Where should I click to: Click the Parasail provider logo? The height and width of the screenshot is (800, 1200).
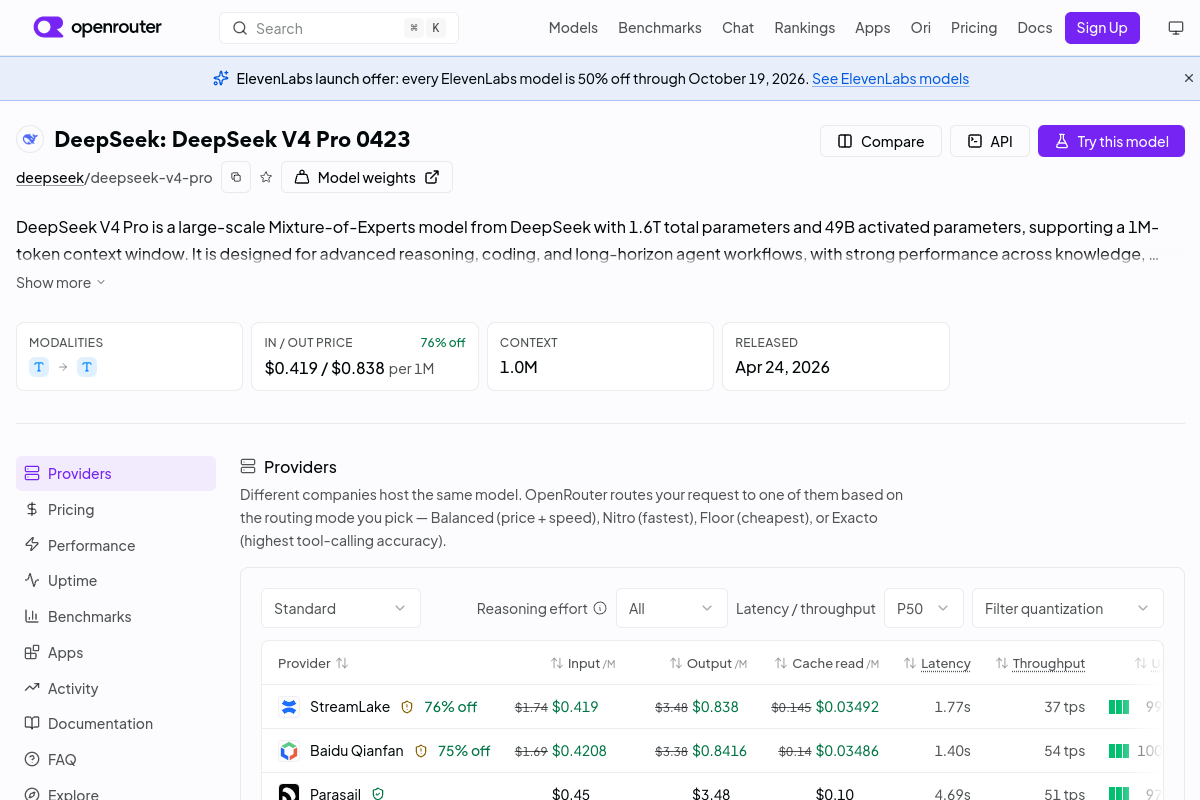pos(289,794)
